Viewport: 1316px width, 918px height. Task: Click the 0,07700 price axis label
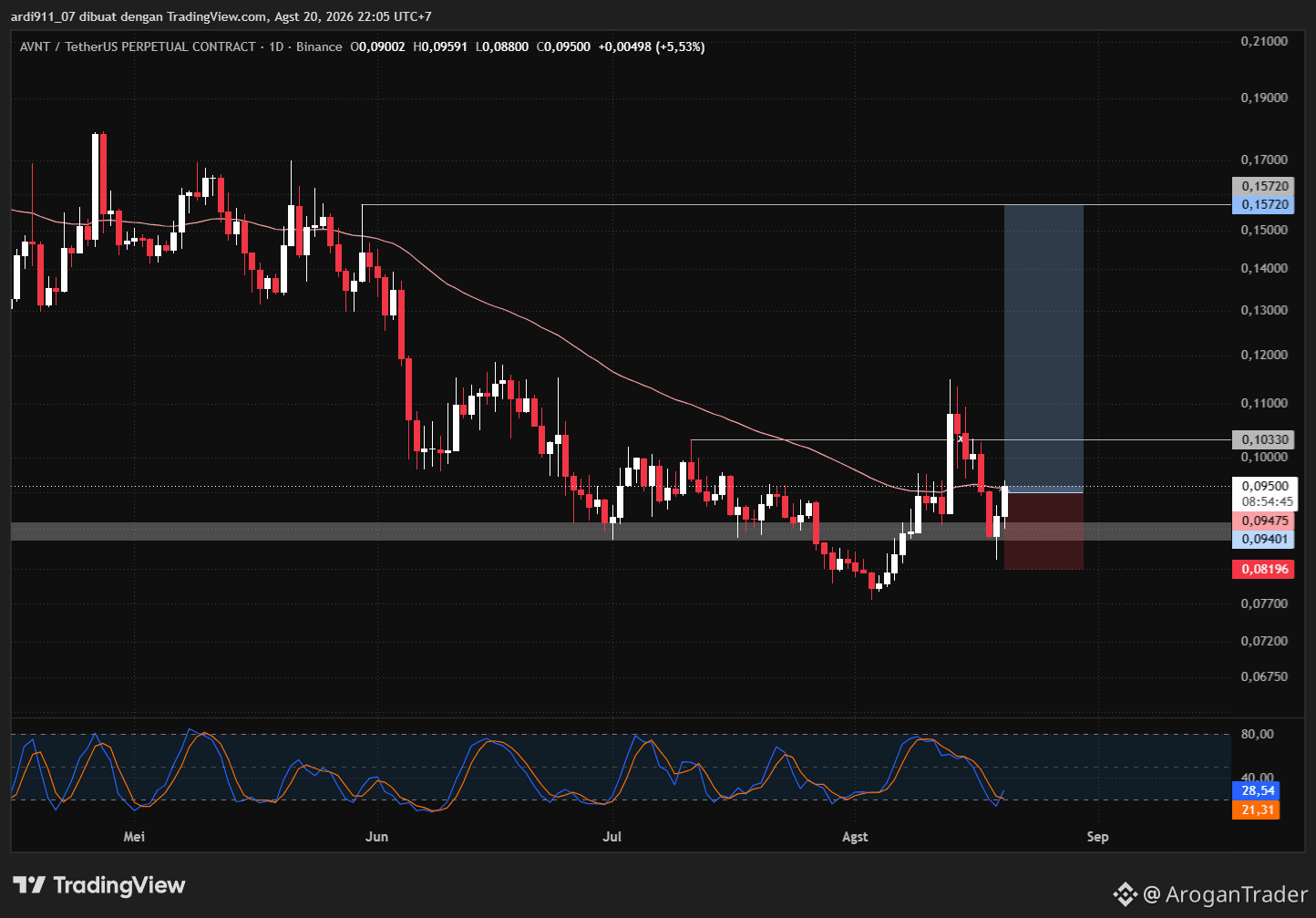coord(1264,603)
